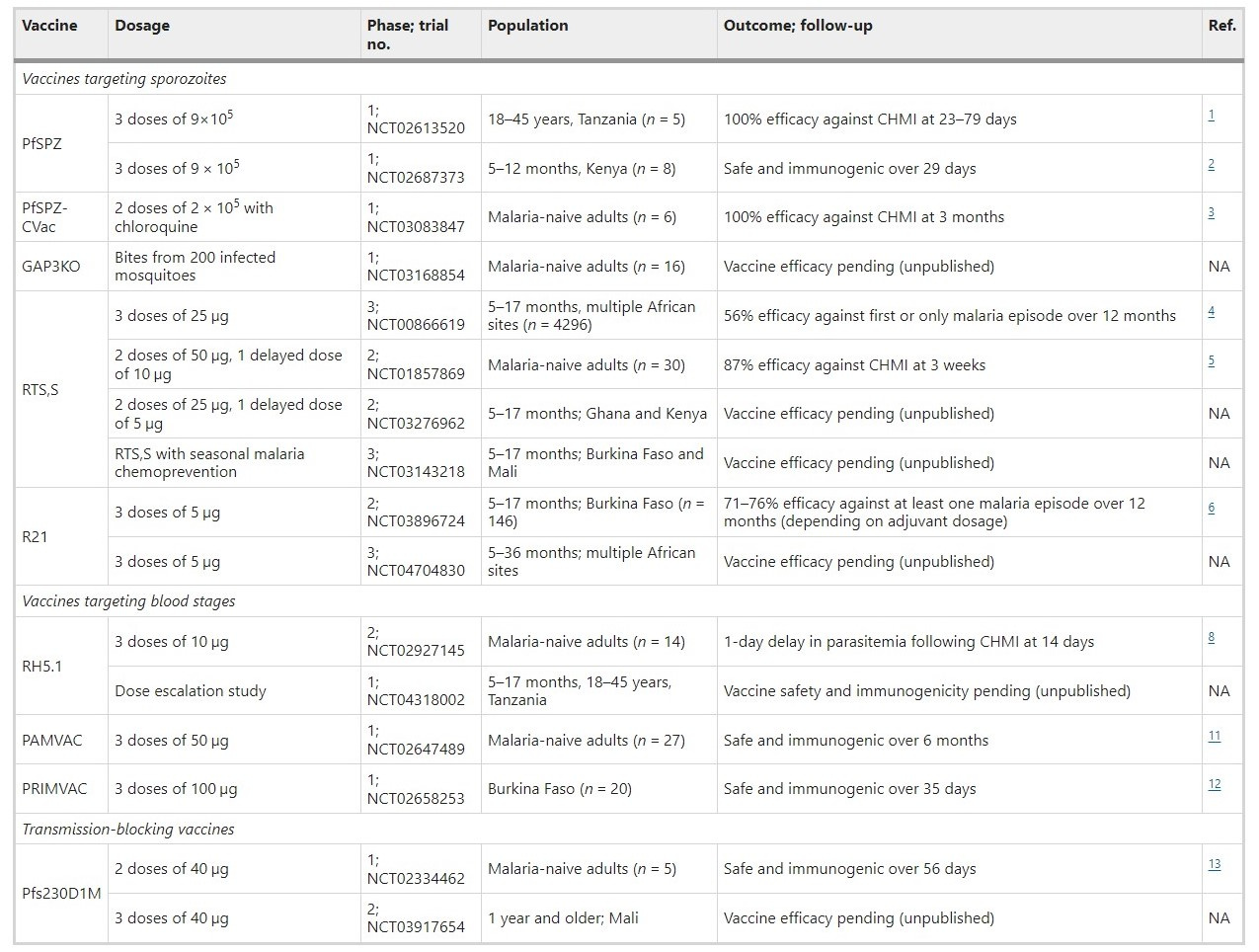1259x952 pixels.
Task: Click trial number NCT03168854 in GAP3KO row
Action: coord(416,276)
